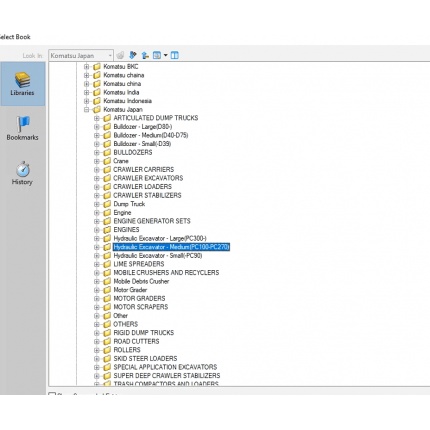
Task: Expand the Komatsu Indonesia folder
Action: pyautogui.click(x=87, y=101)
